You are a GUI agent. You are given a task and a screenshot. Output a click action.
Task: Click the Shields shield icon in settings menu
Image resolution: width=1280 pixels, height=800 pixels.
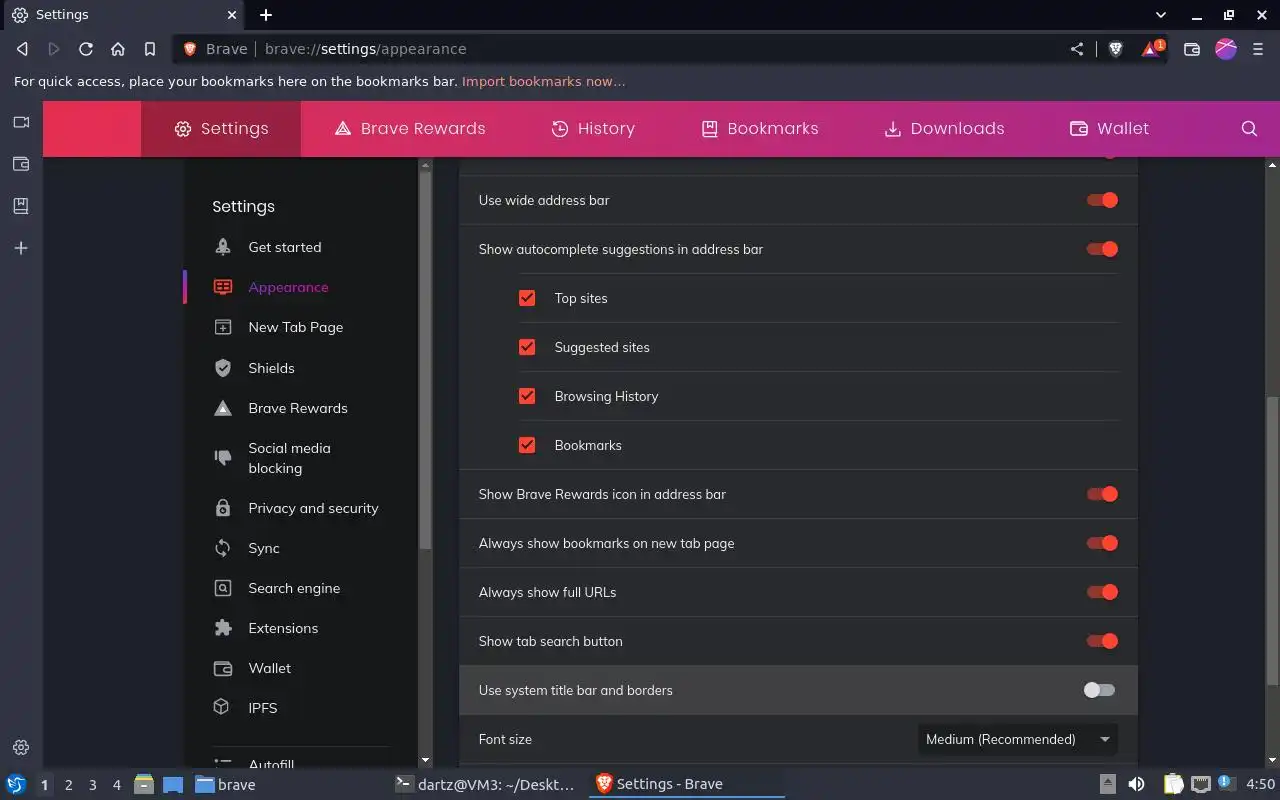(223, 368)
